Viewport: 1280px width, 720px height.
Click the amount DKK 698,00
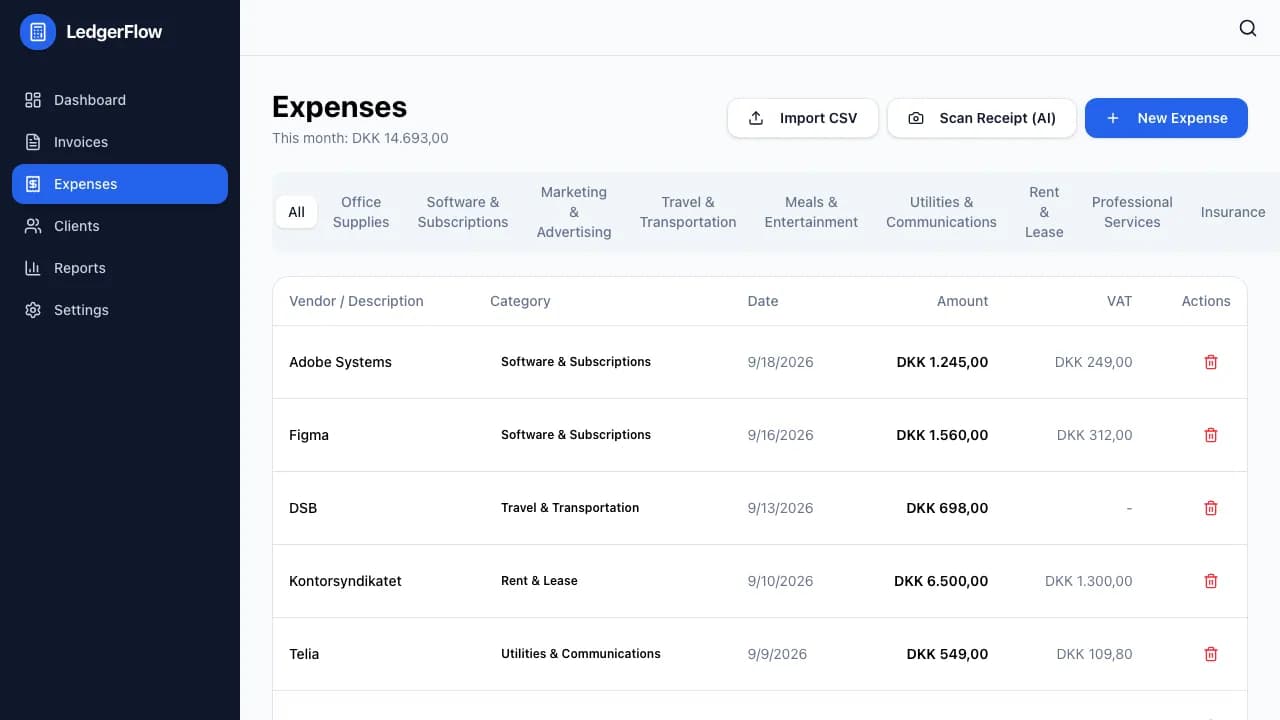(x=947, y=508)
